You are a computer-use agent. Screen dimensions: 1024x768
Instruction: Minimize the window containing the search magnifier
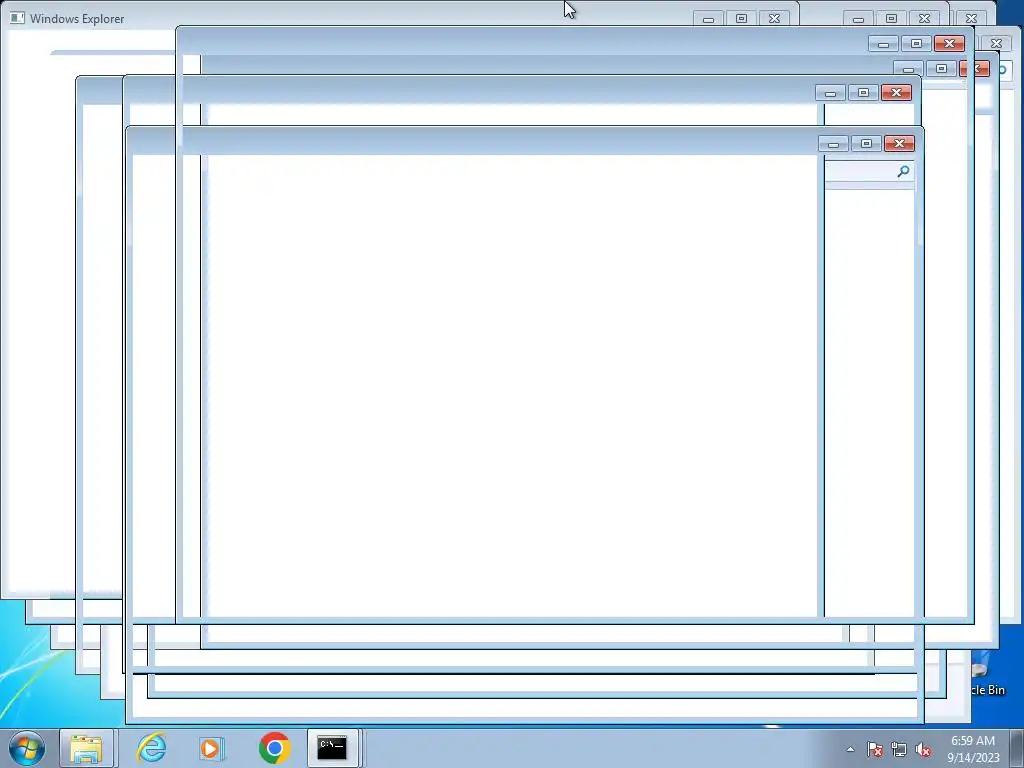coord(833,144)
